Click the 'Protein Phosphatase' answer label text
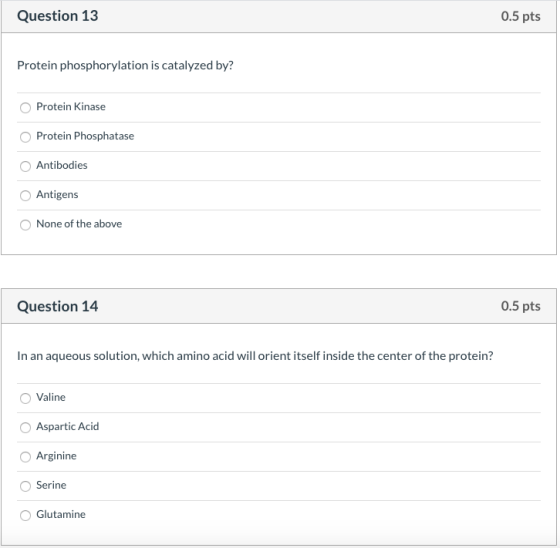The image size is (560, 548). (x=85, y=136)
